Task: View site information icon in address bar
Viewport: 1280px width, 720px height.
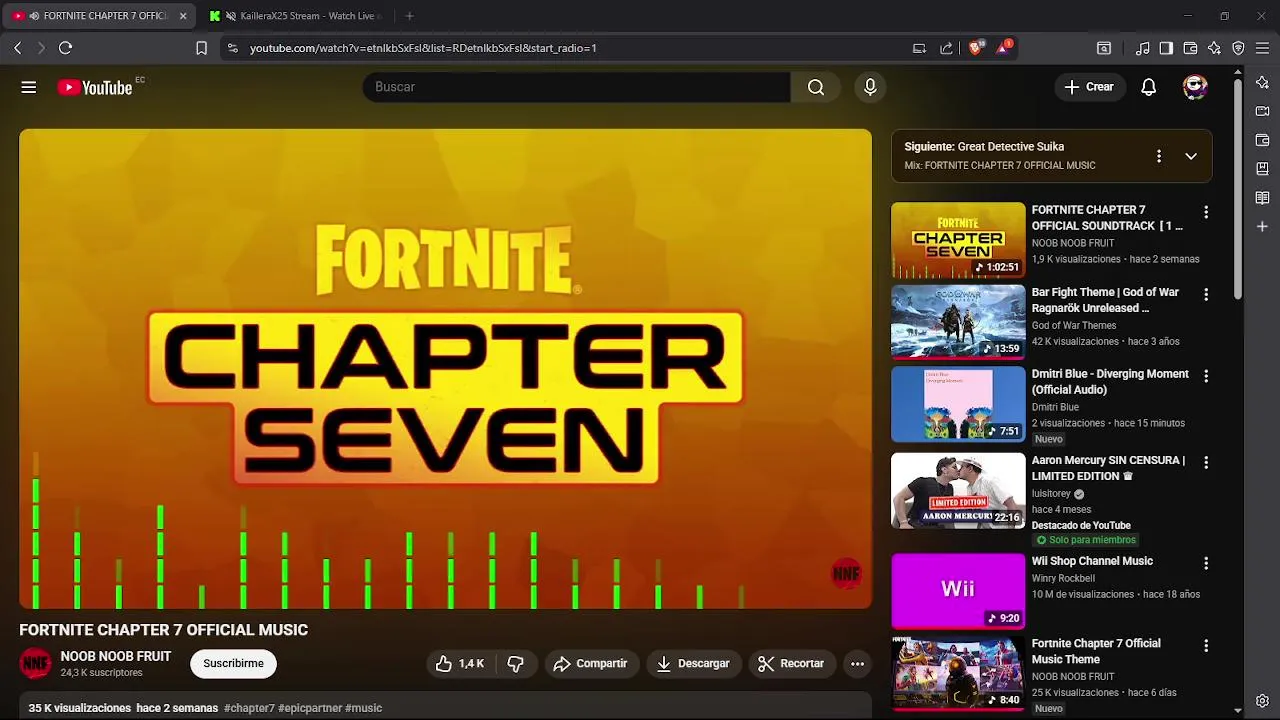Action: click(x=232, y=48)
